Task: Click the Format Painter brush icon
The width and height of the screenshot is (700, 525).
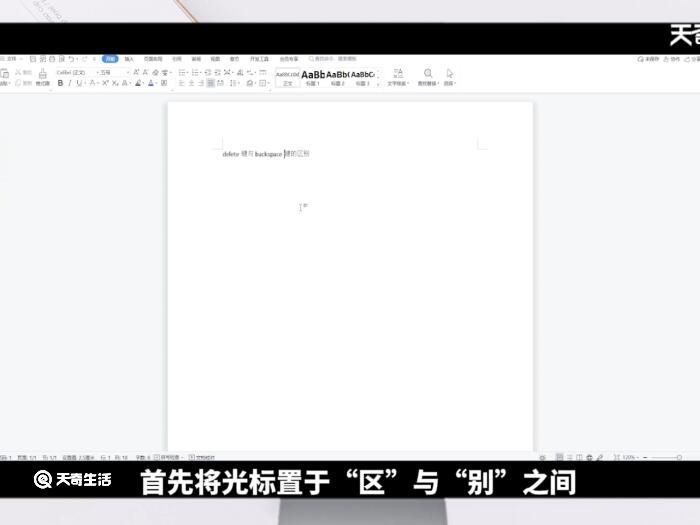Action: pos(42,74)
